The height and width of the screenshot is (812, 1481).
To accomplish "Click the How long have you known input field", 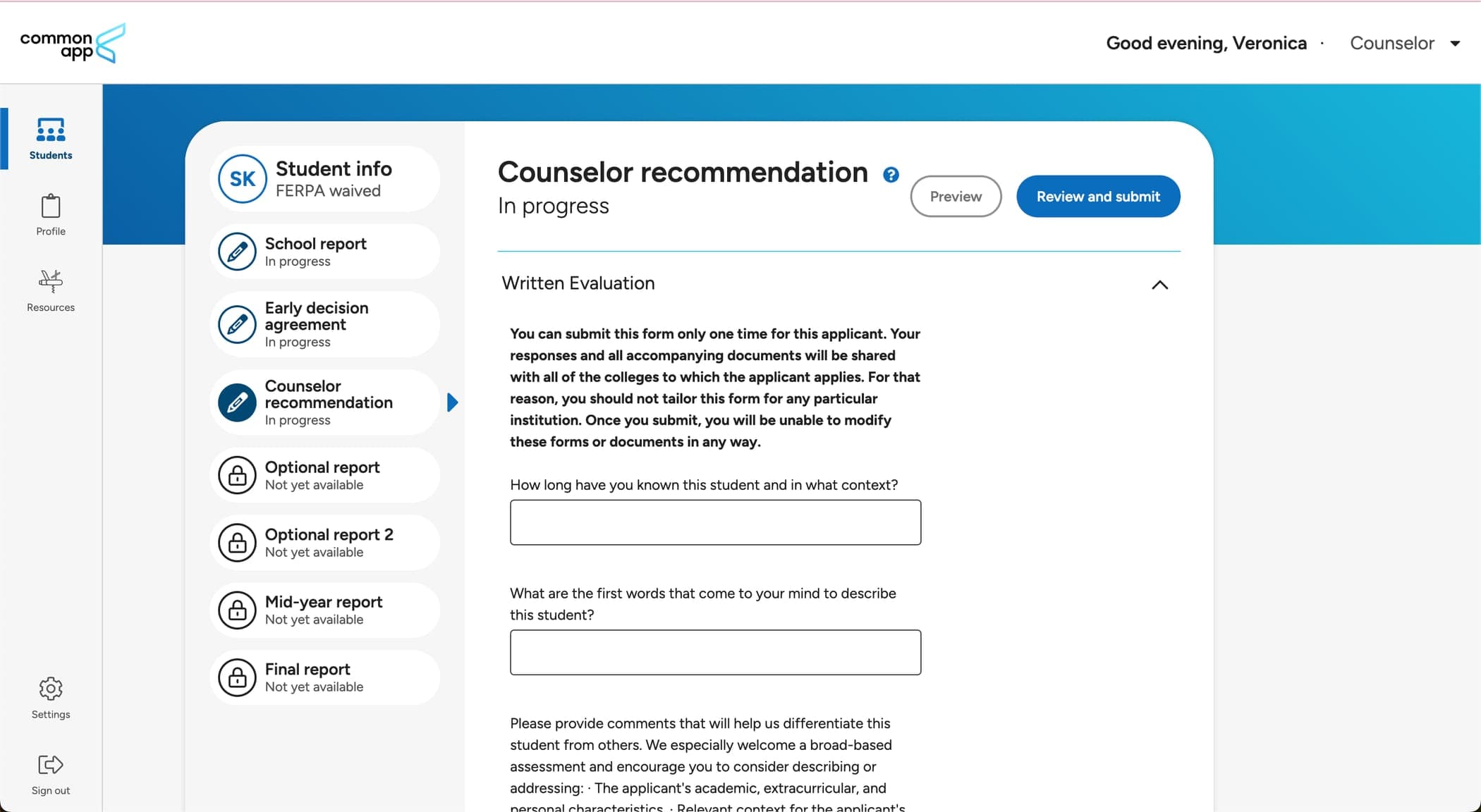I will click(x=715, y=522).
